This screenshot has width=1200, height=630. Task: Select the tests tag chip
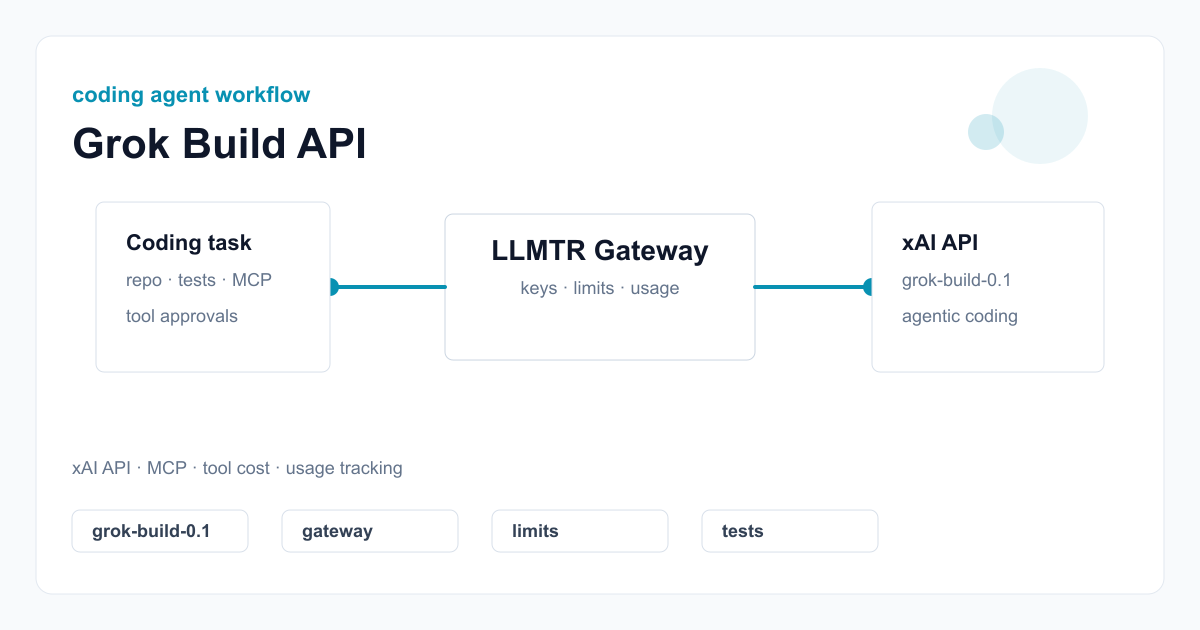pyautogui.click(x=790, y=531)
